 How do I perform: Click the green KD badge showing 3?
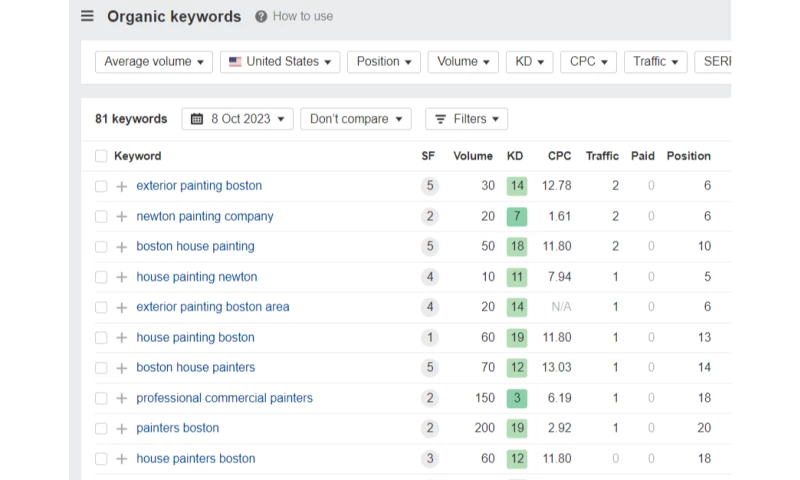[516, 398]
